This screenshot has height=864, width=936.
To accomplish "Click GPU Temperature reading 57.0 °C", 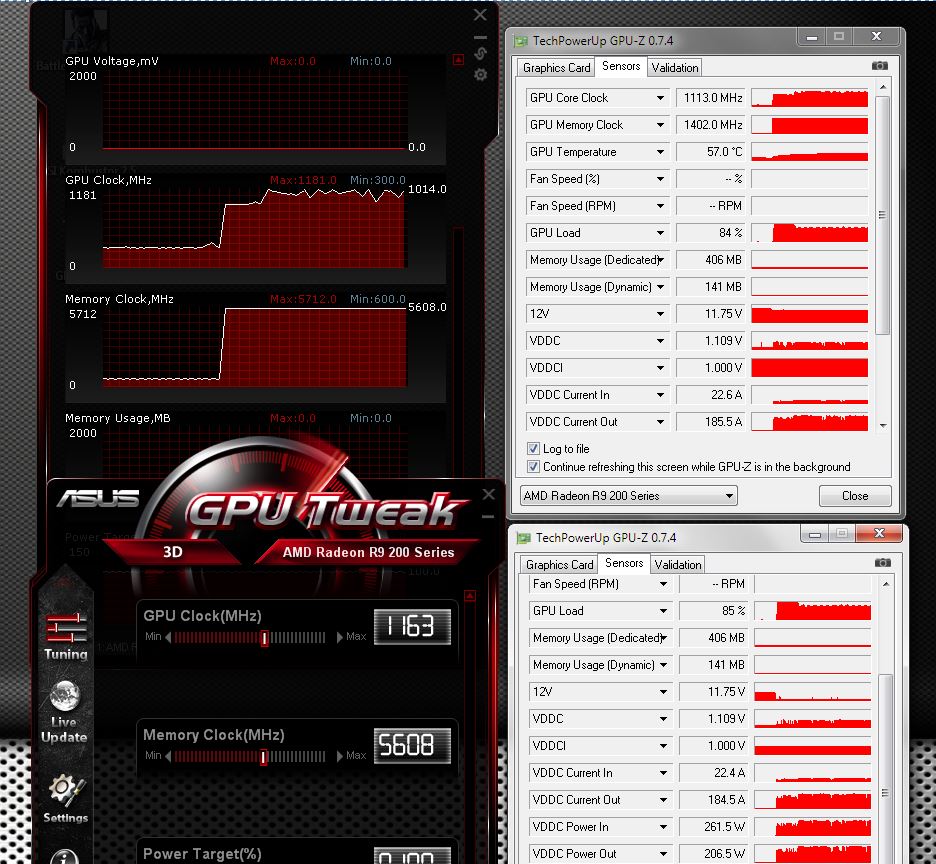I will point(710,152).
